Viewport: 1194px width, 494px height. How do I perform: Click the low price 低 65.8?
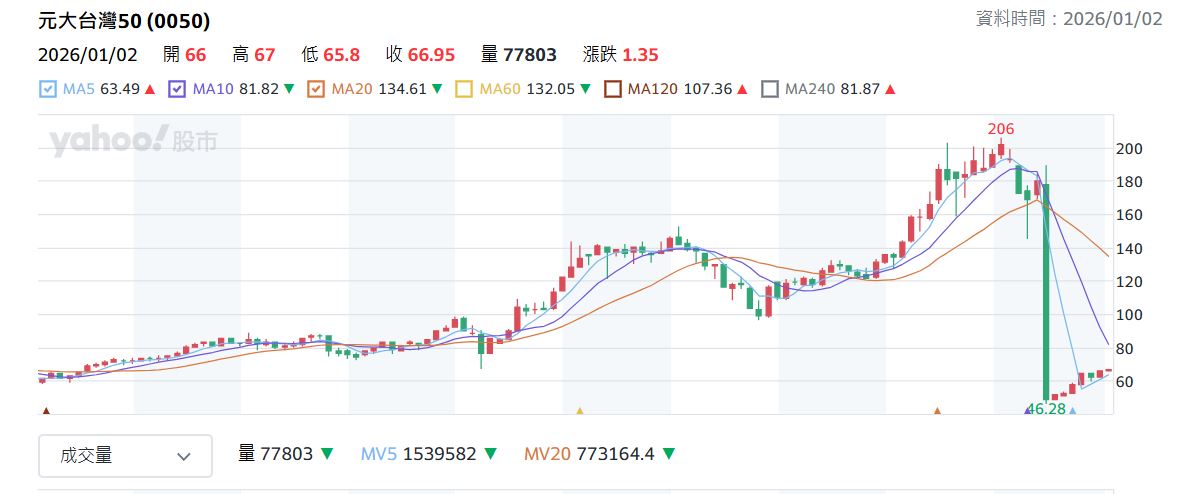click(330, 55)
